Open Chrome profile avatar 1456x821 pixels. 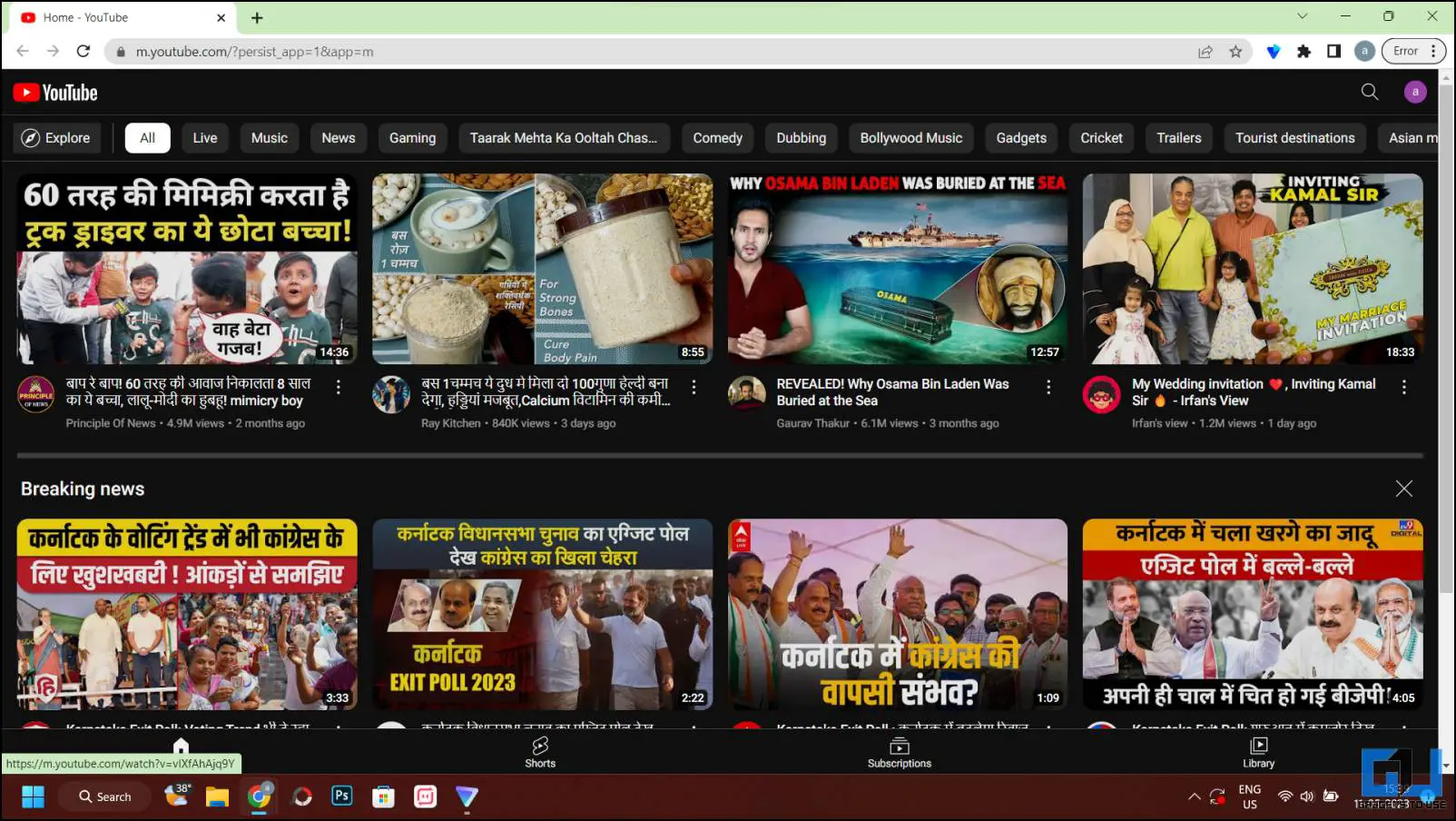coord(1364,52)
